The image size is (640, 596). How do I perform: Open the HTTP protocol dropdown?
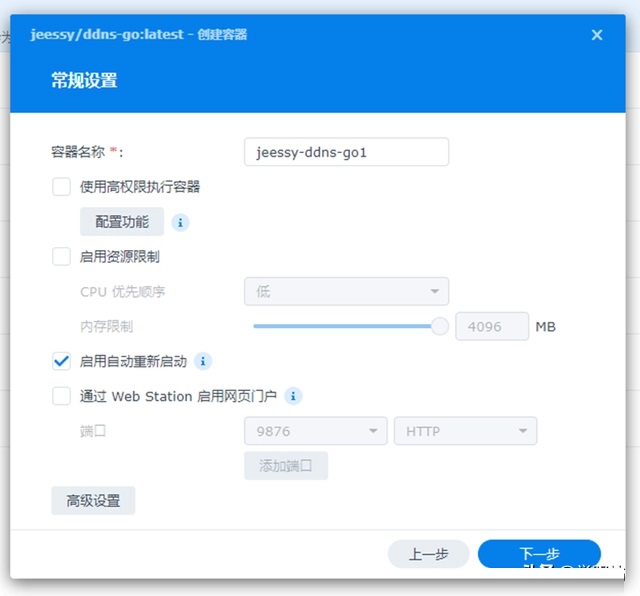pyautogui.click(x=465, y=431)
